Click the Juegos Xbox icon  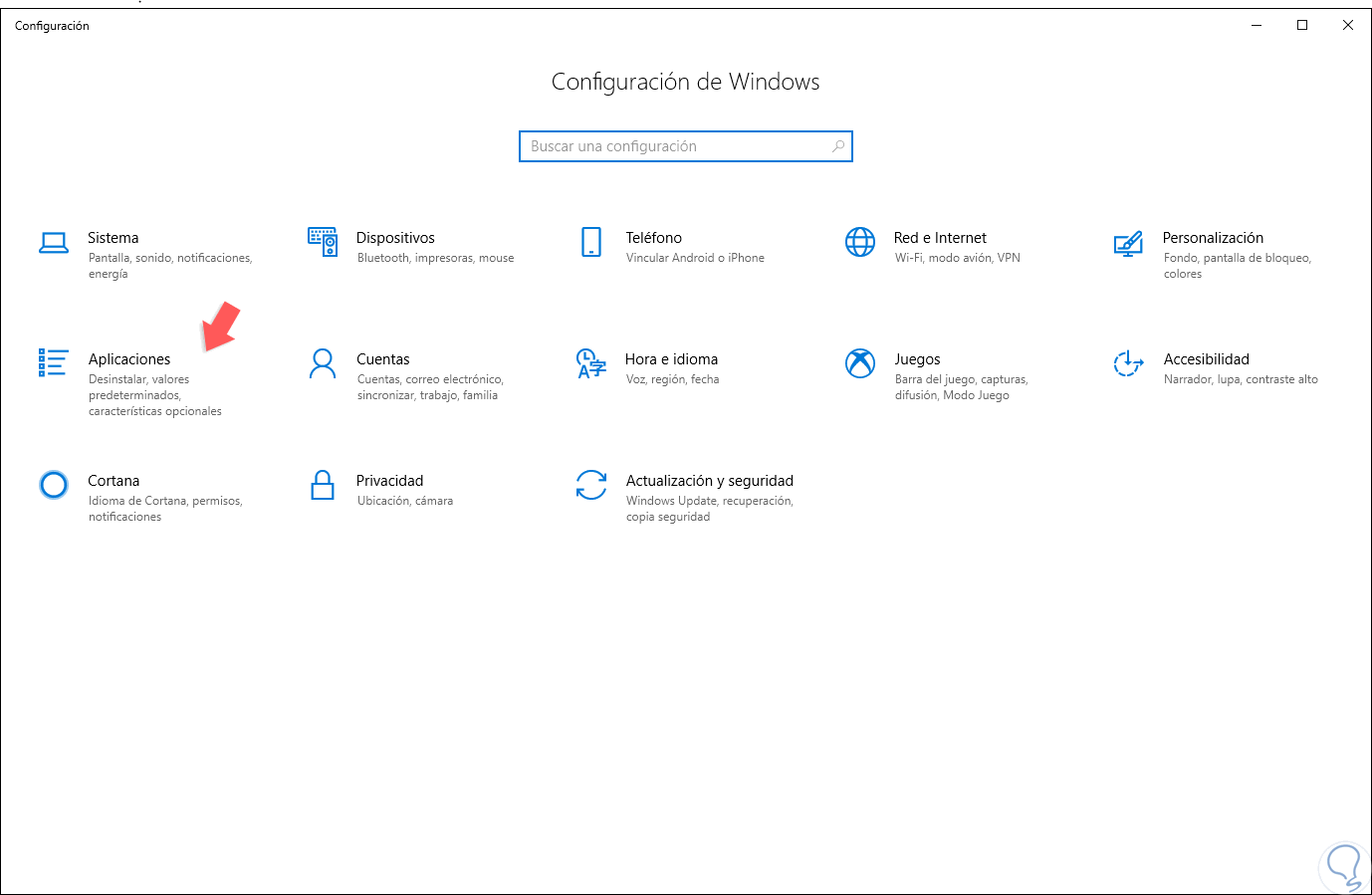pos(860,363)
